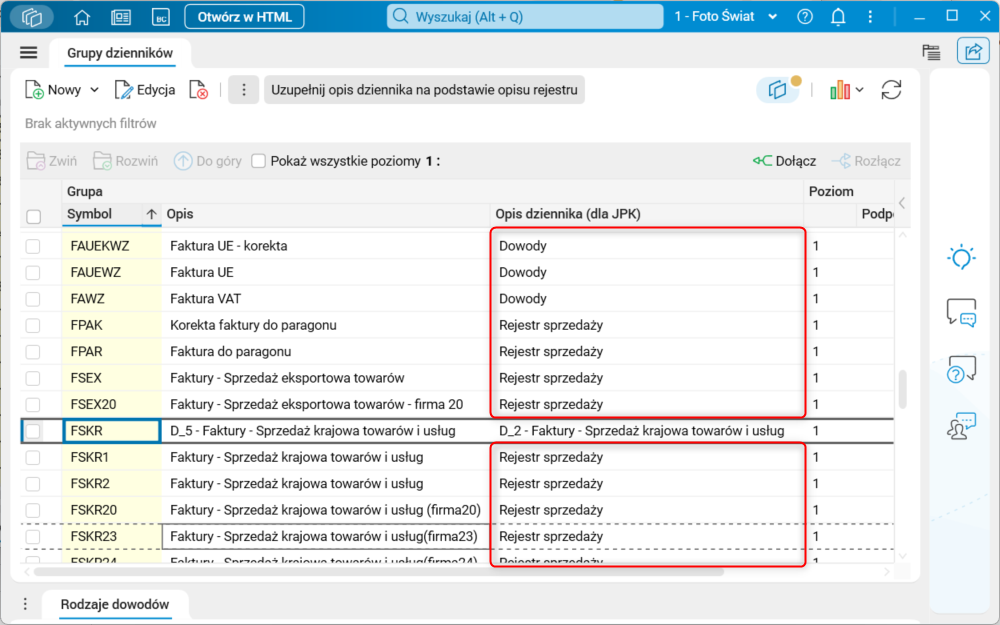Image resolution: width=1000 pixels, height=625 pixels.
Task: Click the Nowy new record button
Action: coord(54,90)
